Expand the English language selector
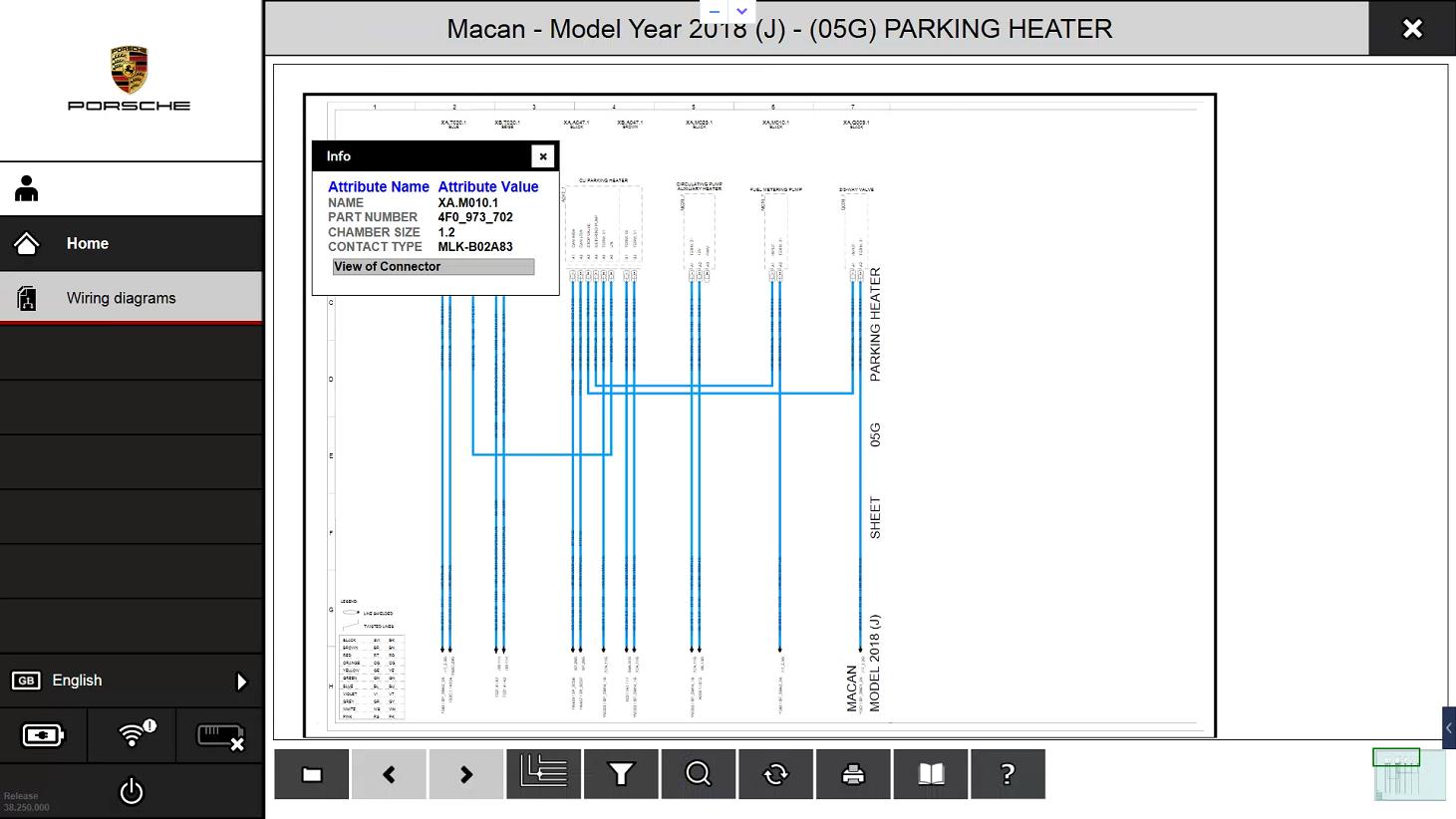Image resolution: width=1456 pixels, height=819 pixels. [240, 682]
